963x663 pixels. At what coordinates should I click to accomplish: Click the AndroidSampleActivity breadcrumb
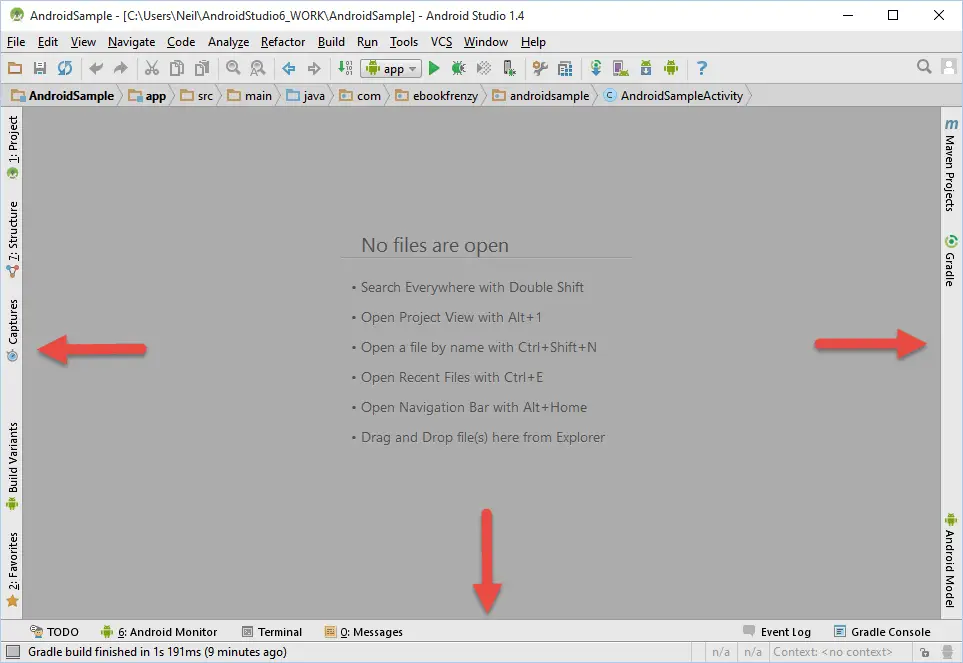[x=673, y=96]
